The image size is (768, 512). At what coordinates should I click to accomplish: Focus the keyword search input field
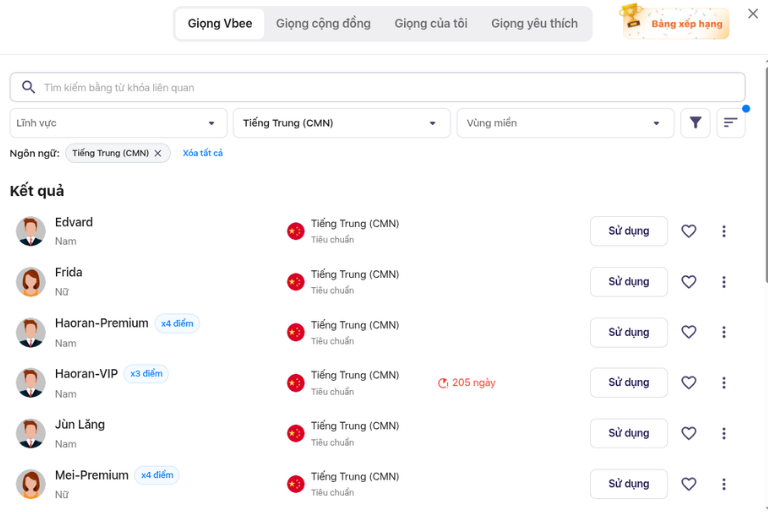[378, 87]
